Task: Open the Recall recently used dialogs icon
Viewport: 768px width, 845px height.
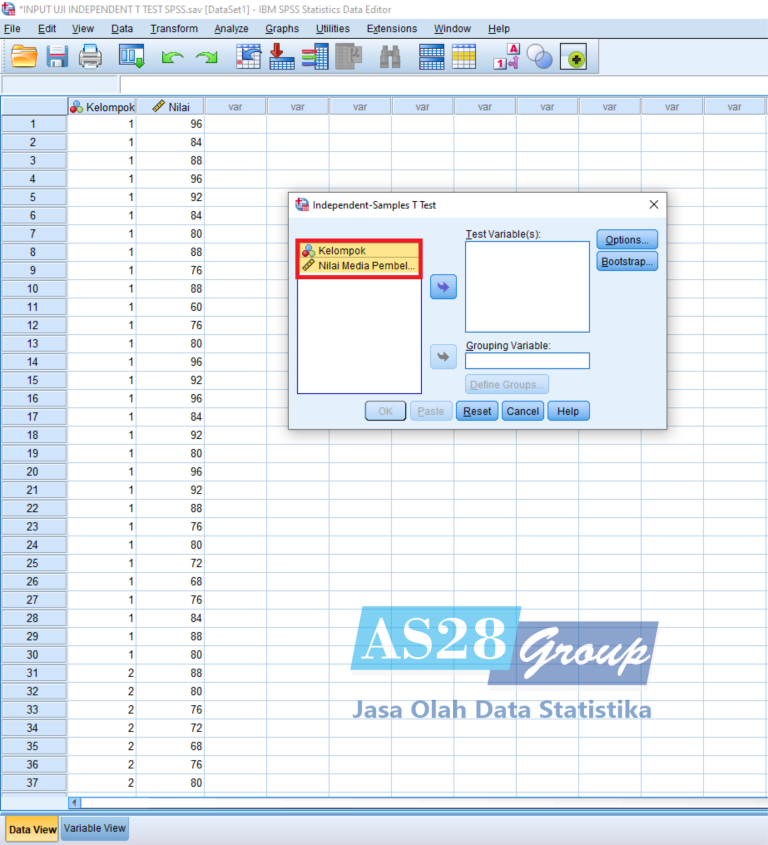Action: coord(132,57)
